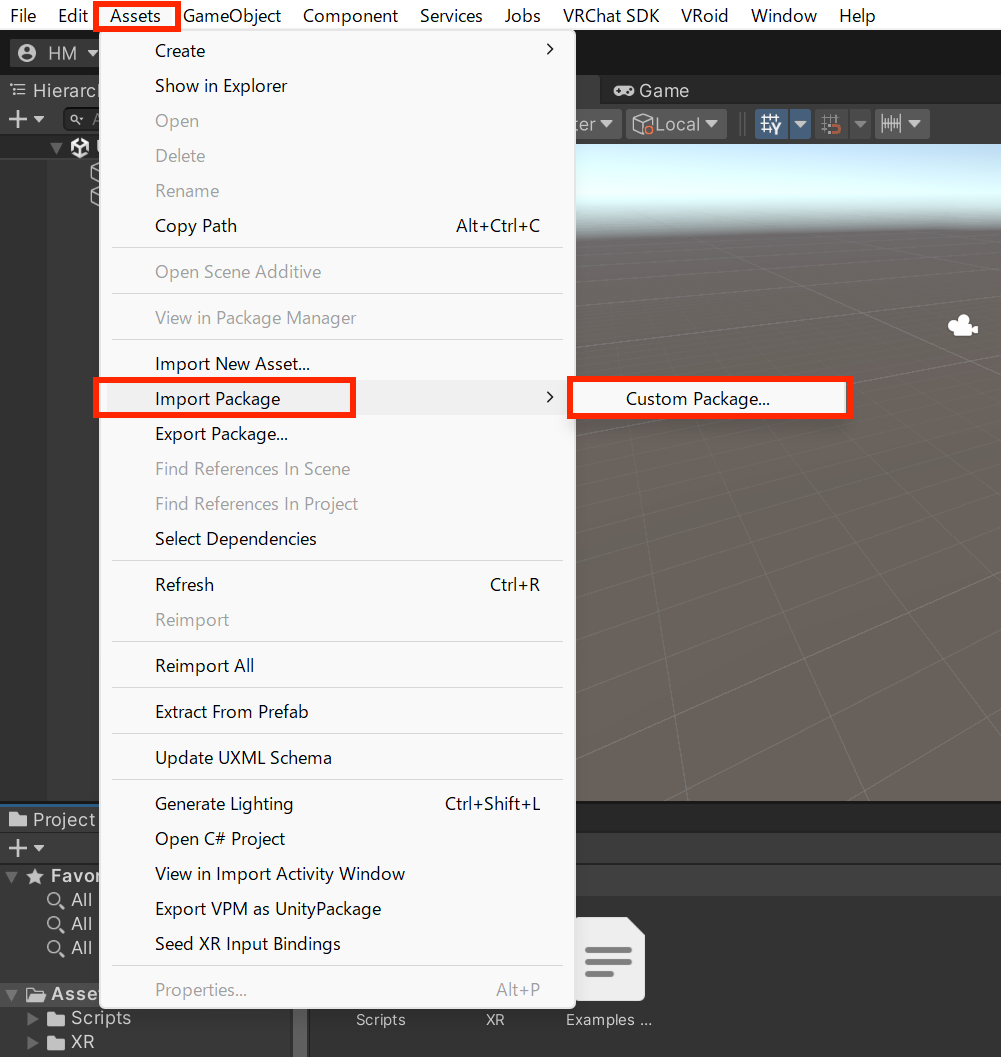
Task: Open the Import Package submenu
Action: coord(337,398)
